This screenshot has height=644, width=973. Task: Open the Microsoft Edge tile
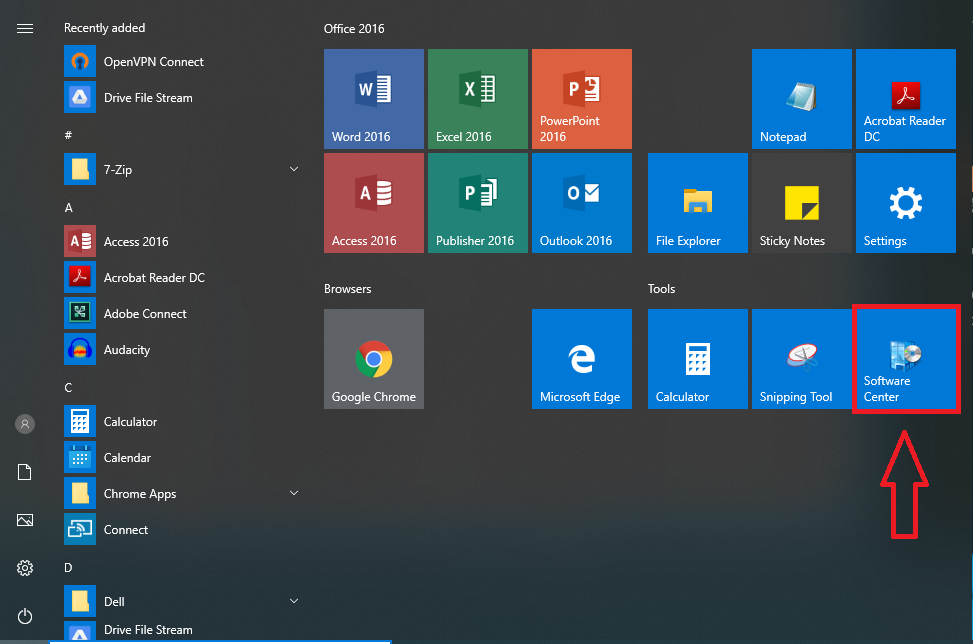(582, 359)
